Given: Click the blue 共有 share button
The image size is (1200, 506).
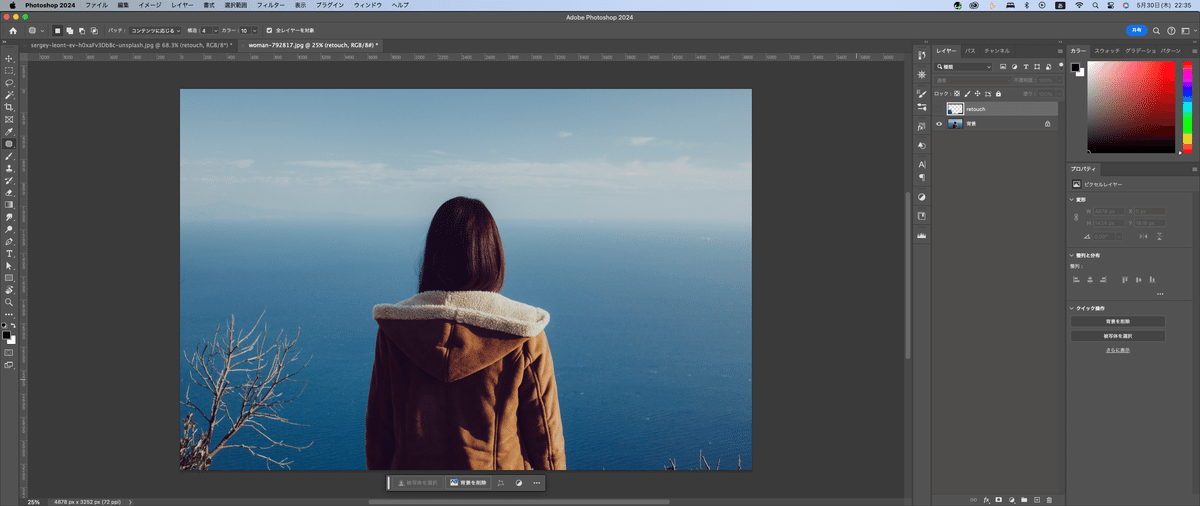Looking at the screenshot, I should click(1135, 30).
